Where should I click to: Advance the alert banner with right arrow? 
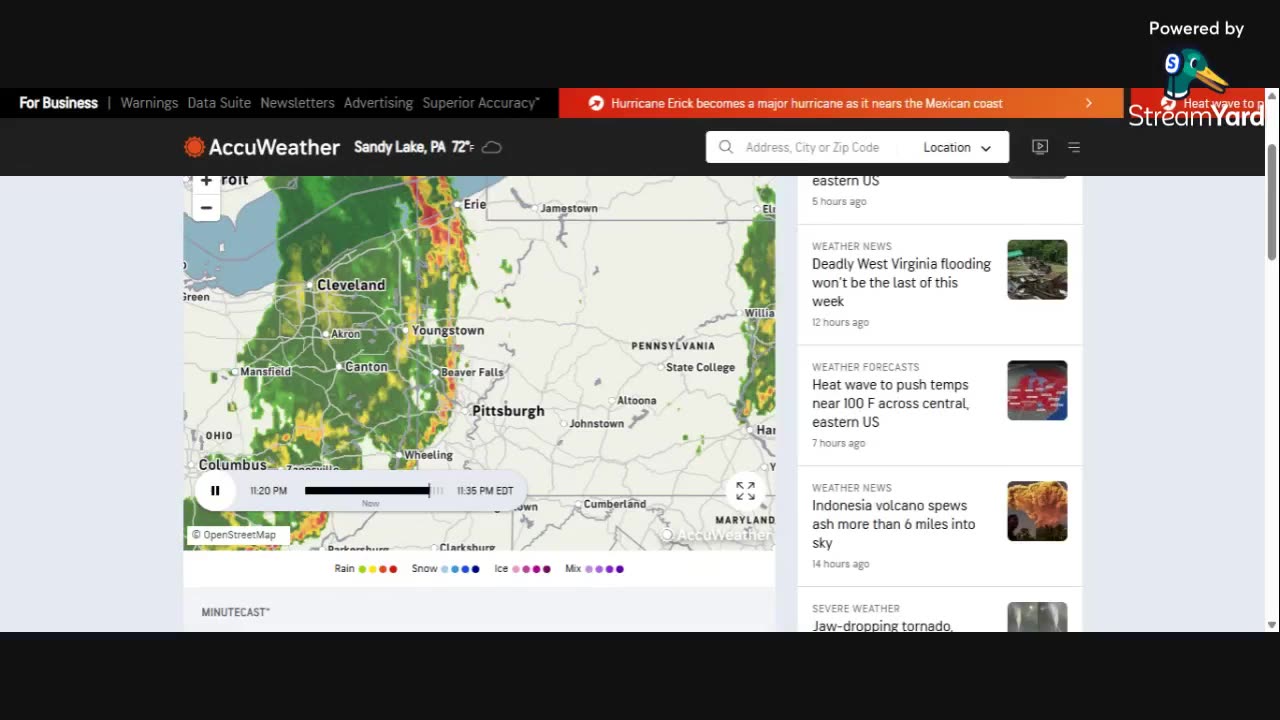(1088, 103)
